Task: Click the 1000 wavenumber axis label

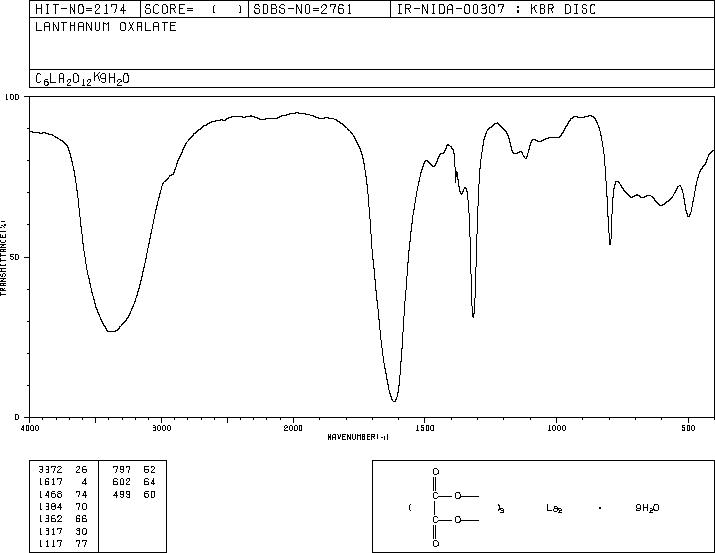Action: pyautogui.click(x=557, y=428)
